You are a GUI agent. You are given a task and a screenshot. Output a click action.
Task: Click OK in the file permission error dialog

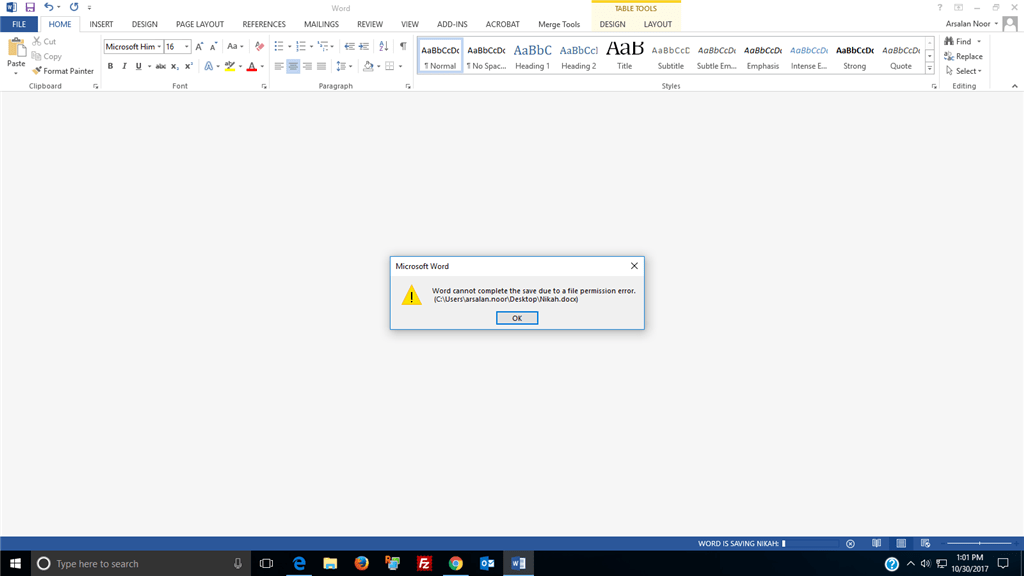click(x=517, y=318)
